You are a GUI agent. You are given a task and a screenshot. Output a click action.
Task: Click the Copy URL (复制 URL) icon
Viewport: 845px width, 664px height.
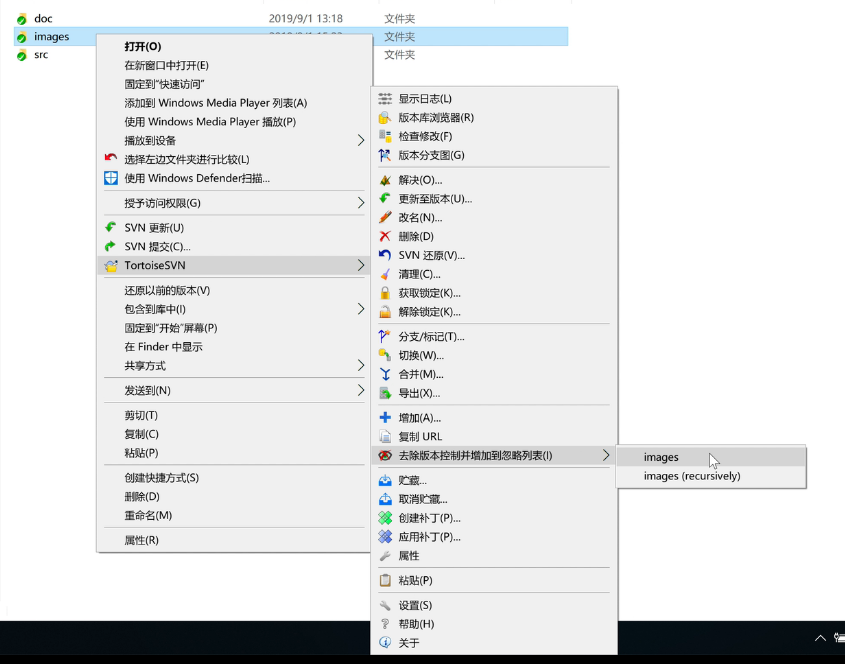click(x=385, y=437)
